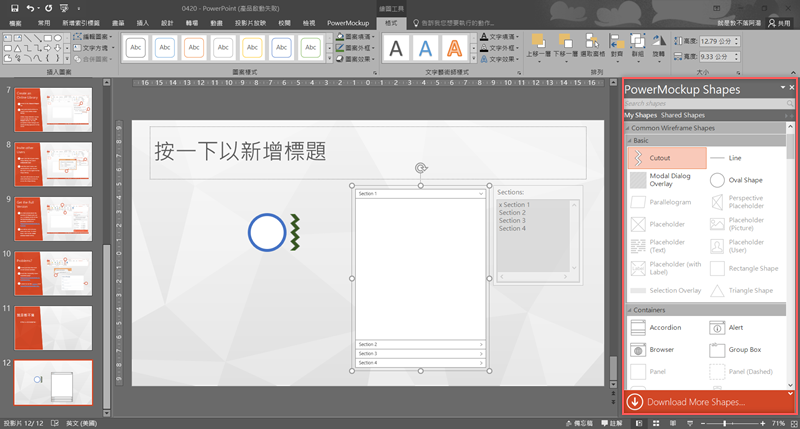Click the Group Box shape

(744, 350)
